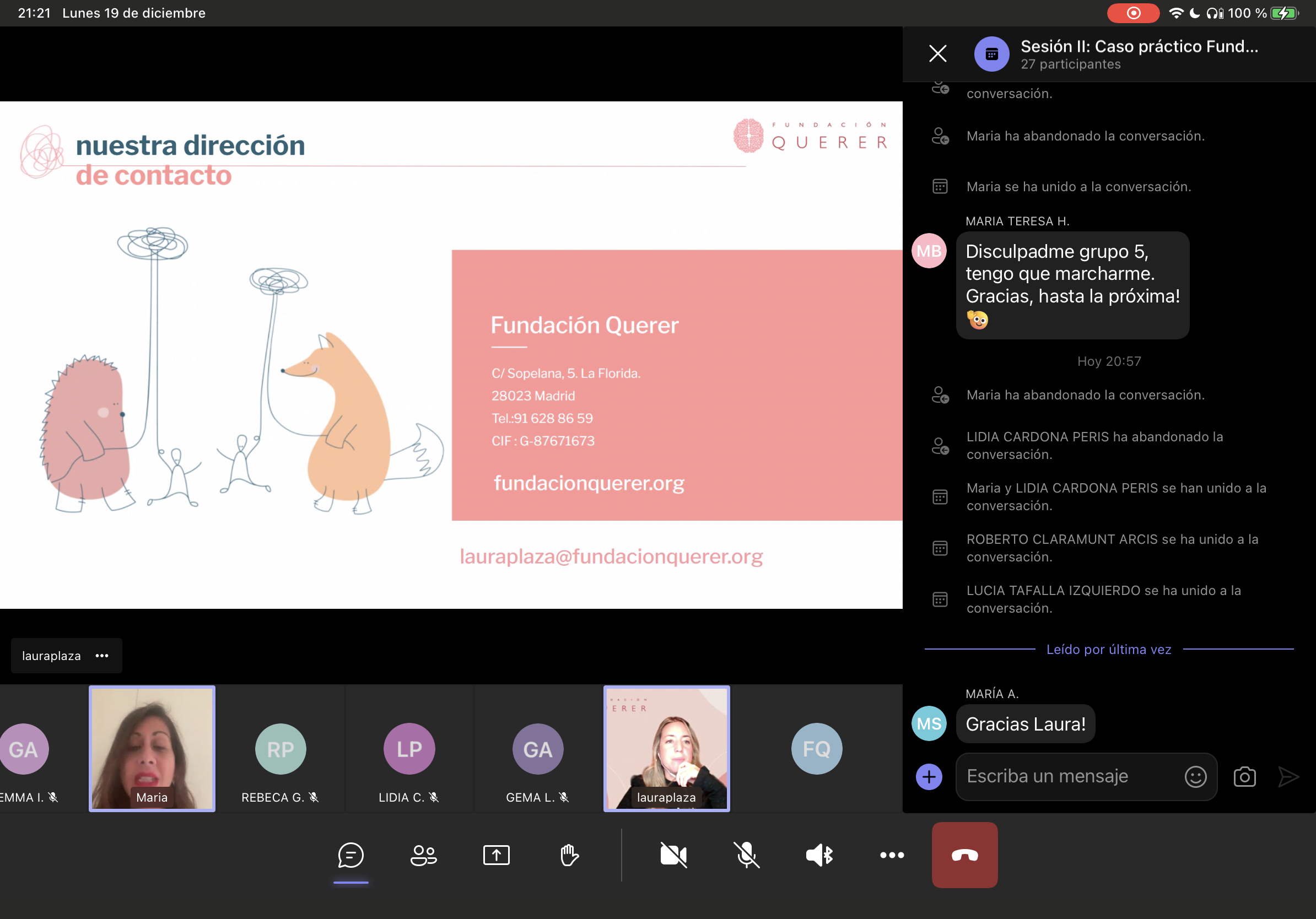Select the lauraplaza video thumbnail
Viewport: 1316px width, 919px height.
(667, 748)
